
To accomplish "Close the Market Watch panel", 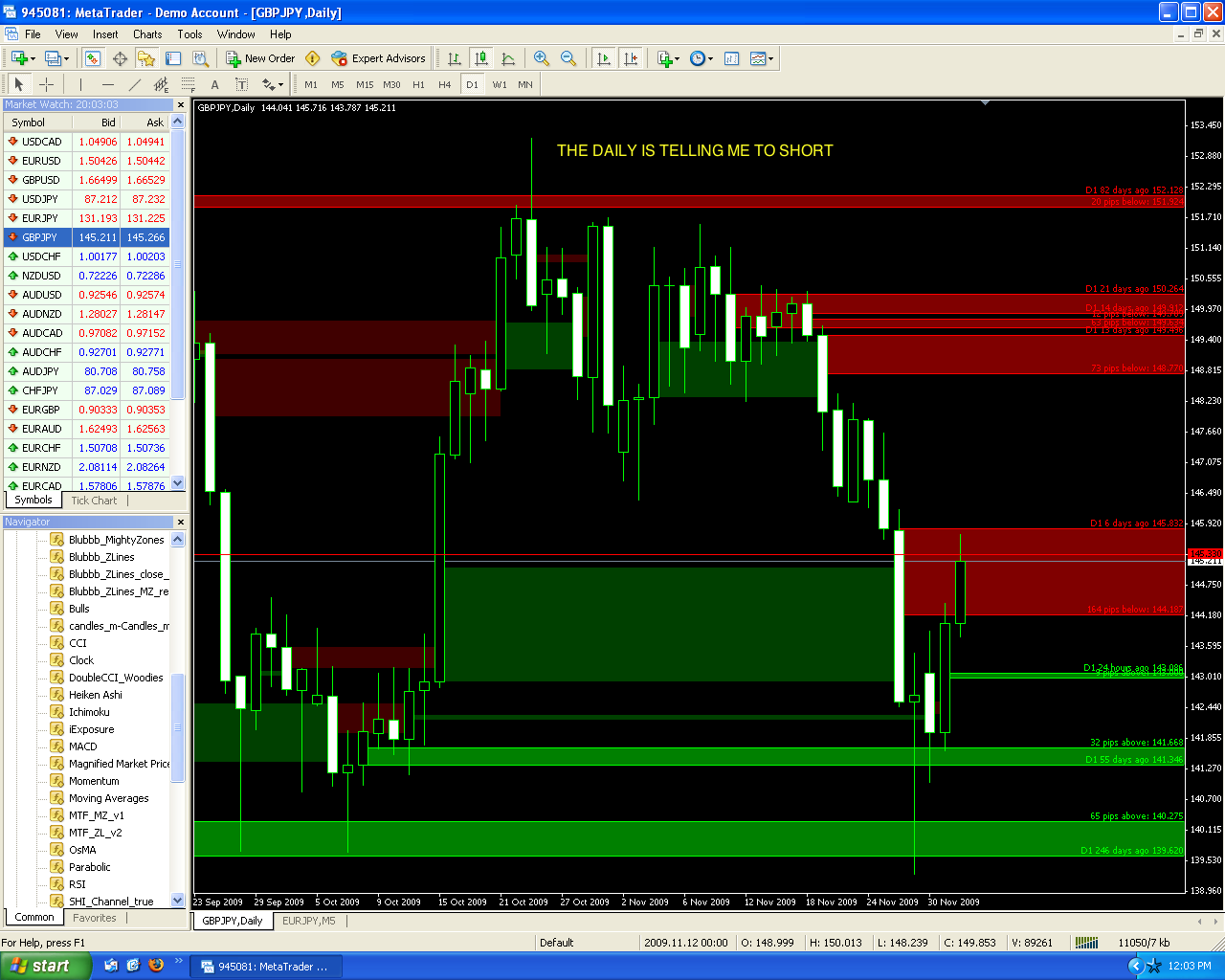I will click(x=180, y=104).
